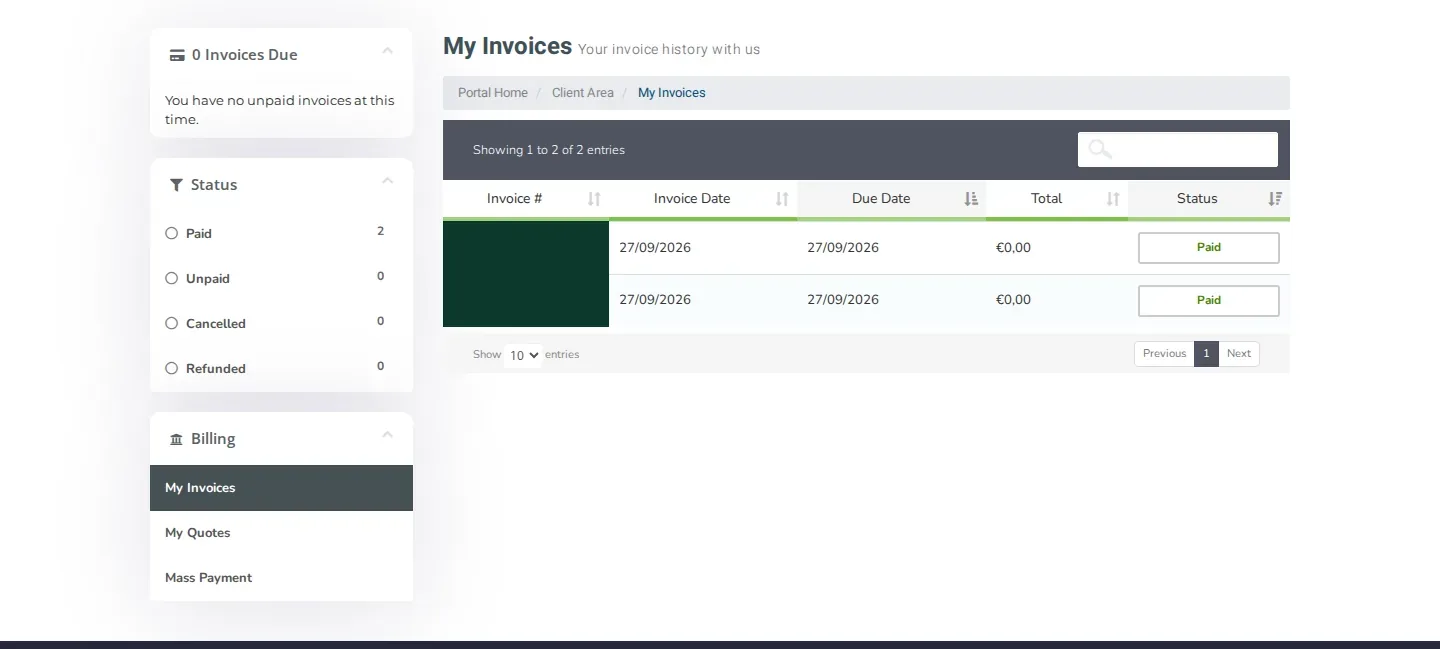
Task: Click the Due Date column header label
Action: click(x=881, y=199)
